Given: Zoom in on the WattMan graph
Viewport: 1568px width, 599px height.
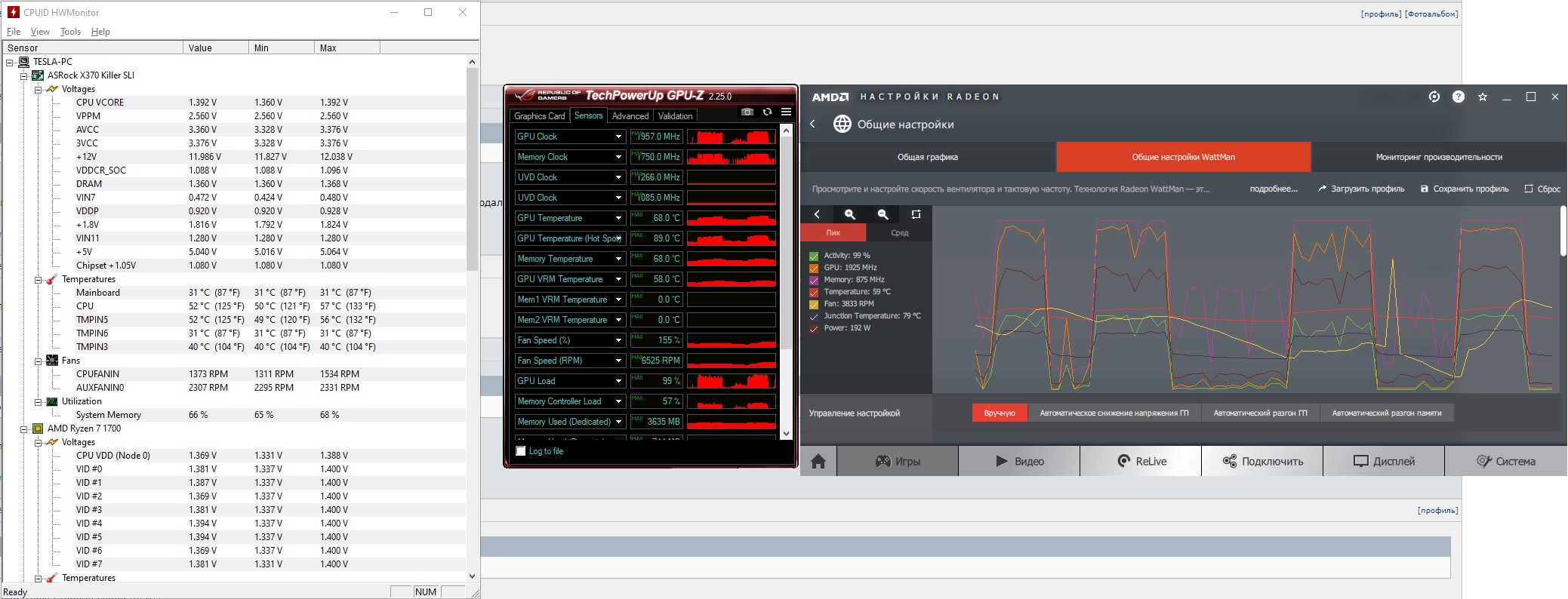Looking at the screenshot, I should pos(849,214).
